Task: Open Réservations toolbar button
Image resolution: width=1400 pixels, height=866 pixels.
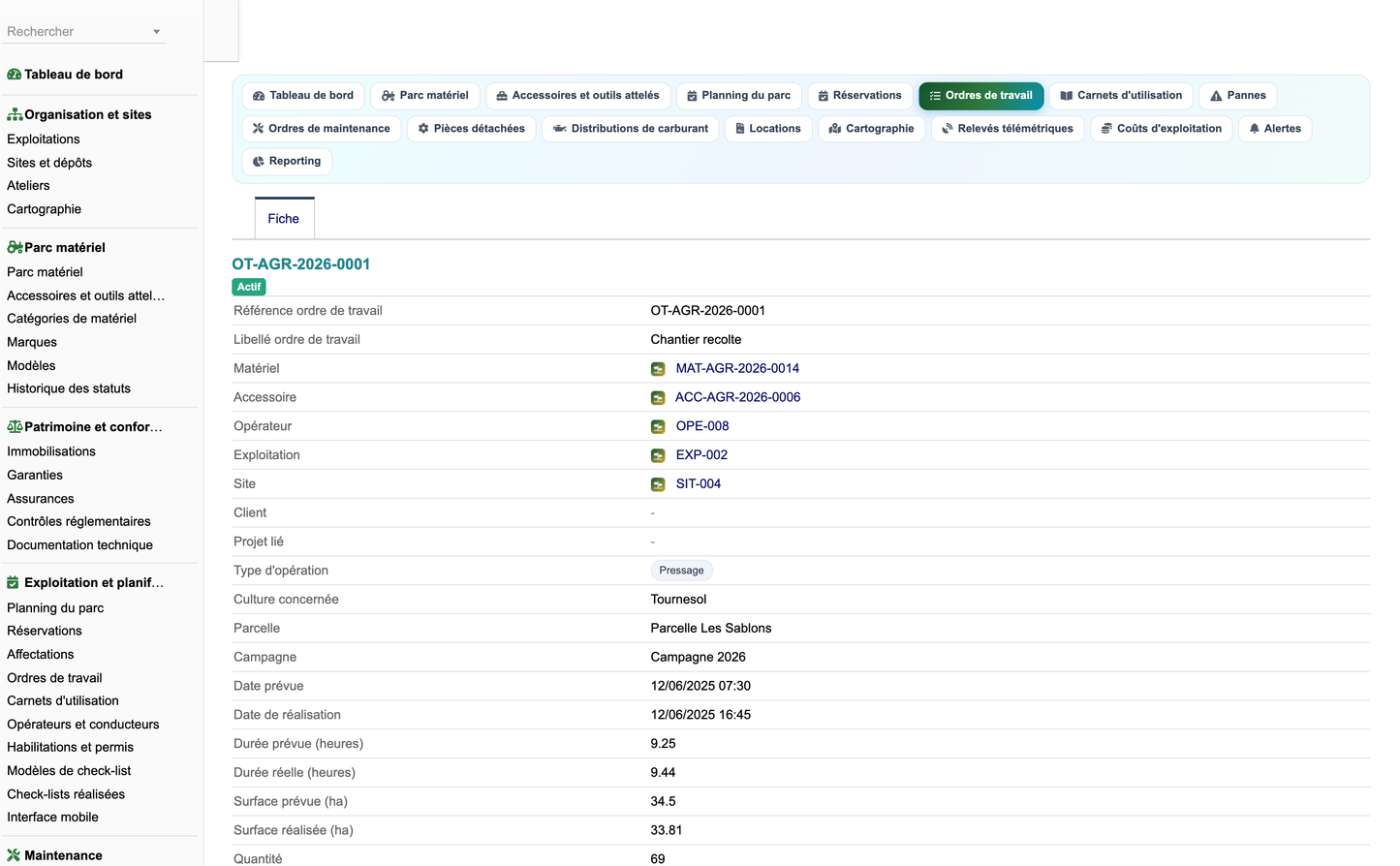Action: pos(860,96)
